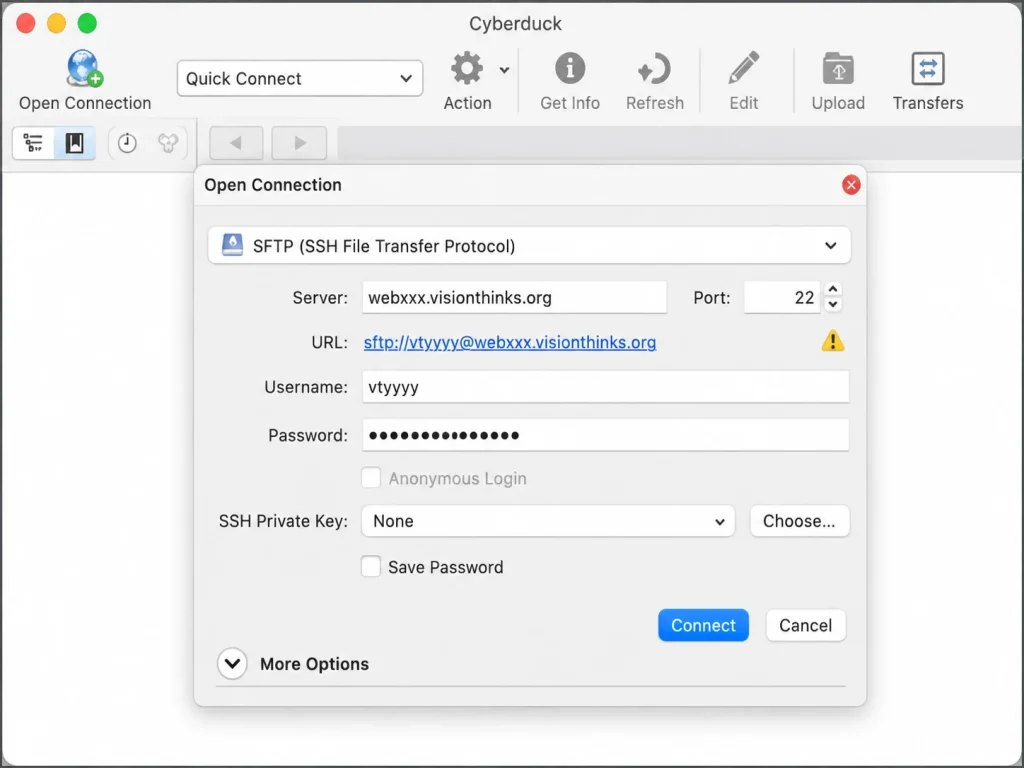Viewport: 1024px width, 768px height.
Task: Show the bookmarks view
Action: click(x=74, y=143)
